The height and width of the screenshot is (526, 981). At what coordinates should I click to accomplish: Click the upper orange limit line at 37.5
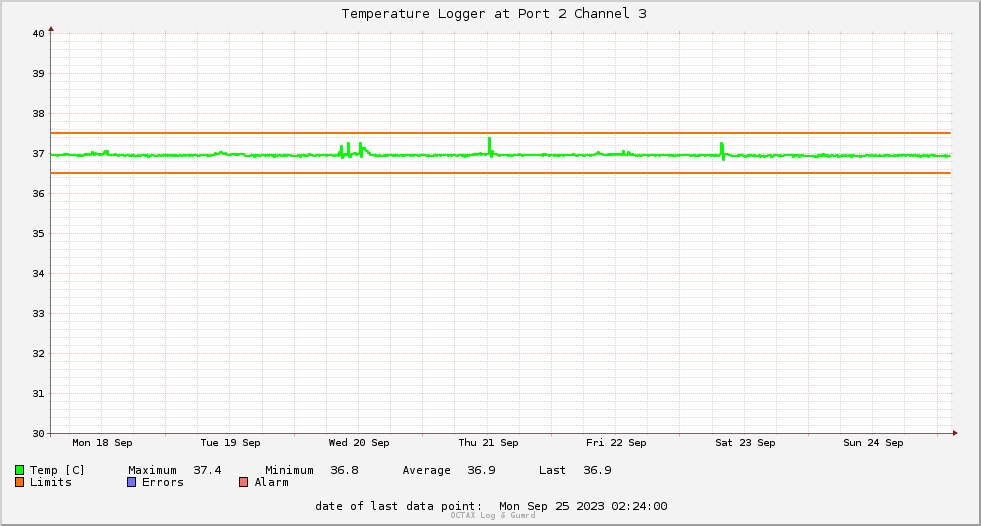tap(501, 133)
